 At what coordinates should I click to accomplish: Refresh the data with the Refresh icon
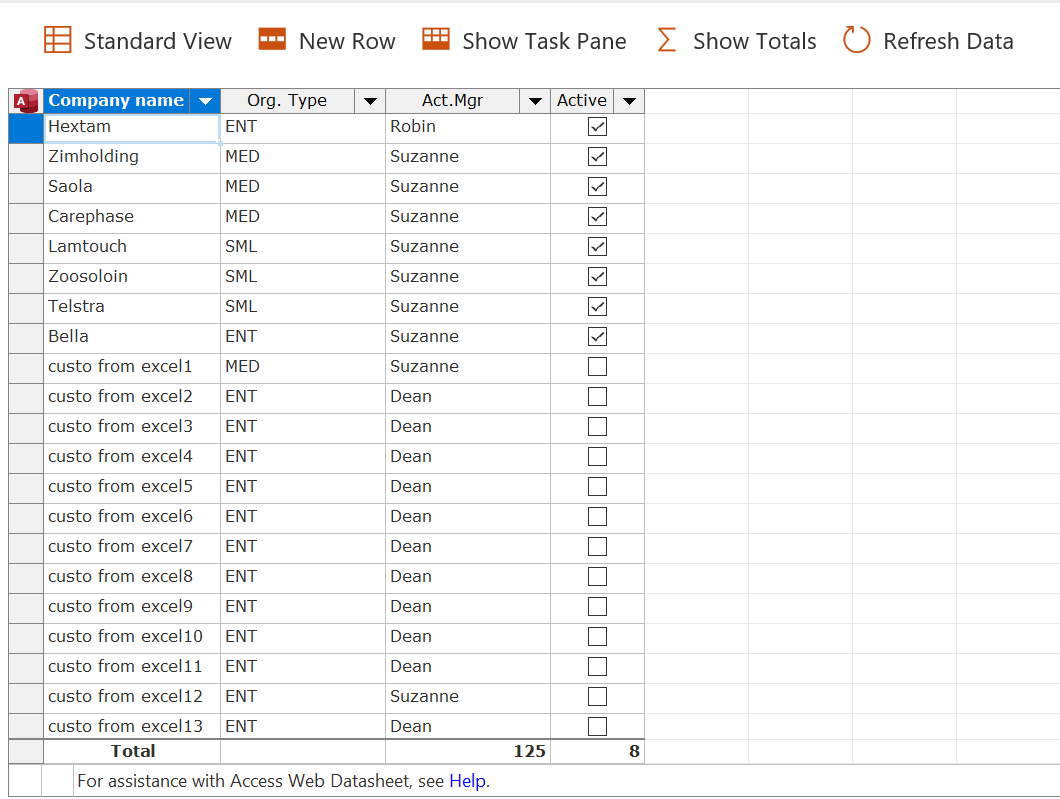856,41
